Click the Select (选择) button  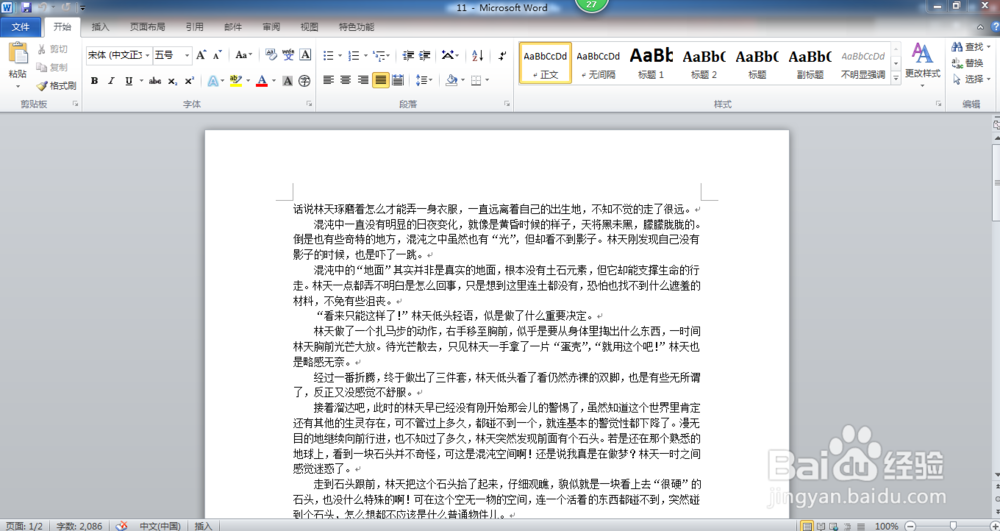click(x=970, y=79)
